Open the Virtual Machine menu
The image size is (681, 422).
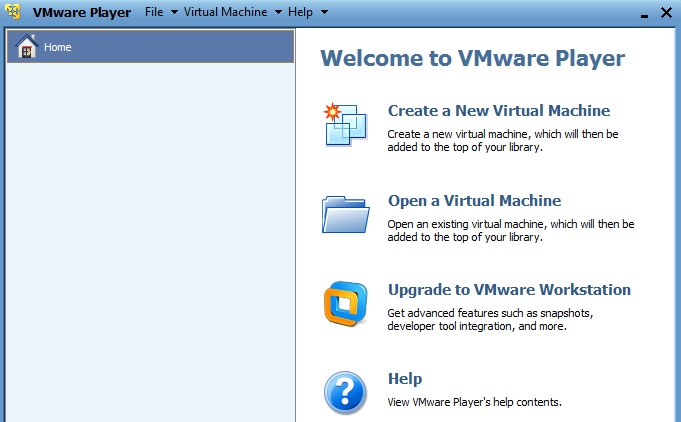coord(225,12)
